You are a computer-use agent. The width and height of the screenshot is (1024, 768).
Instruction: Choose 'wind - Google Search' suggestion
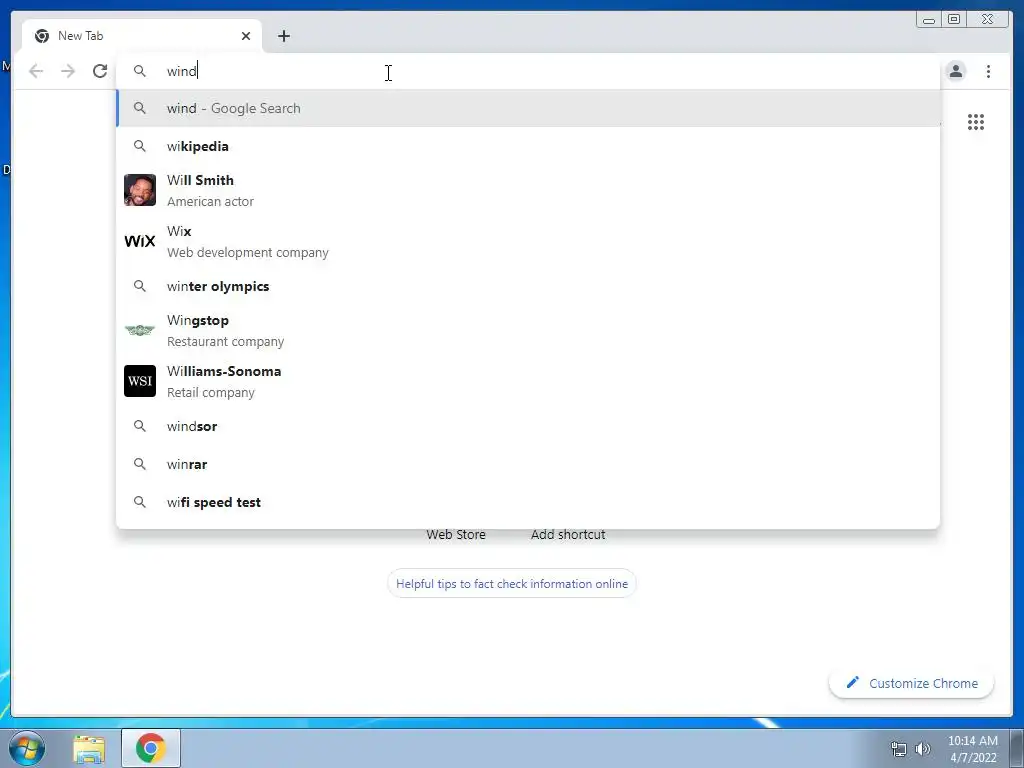pos(528,108)
